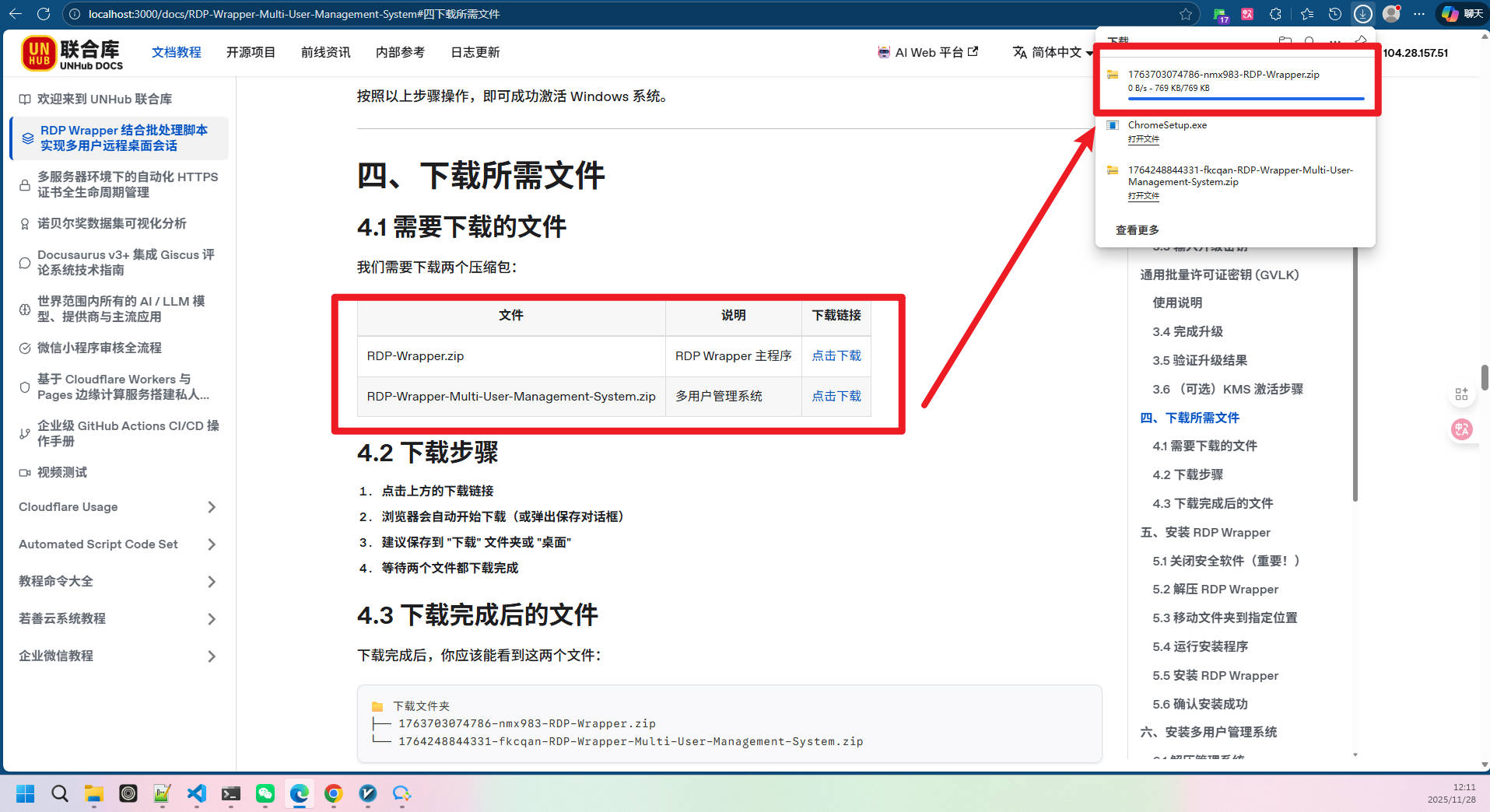Viewport: 1490px width, 812px height.
Task: Expand the Cloudflare Usage category chevron
Action: (212, 507)
